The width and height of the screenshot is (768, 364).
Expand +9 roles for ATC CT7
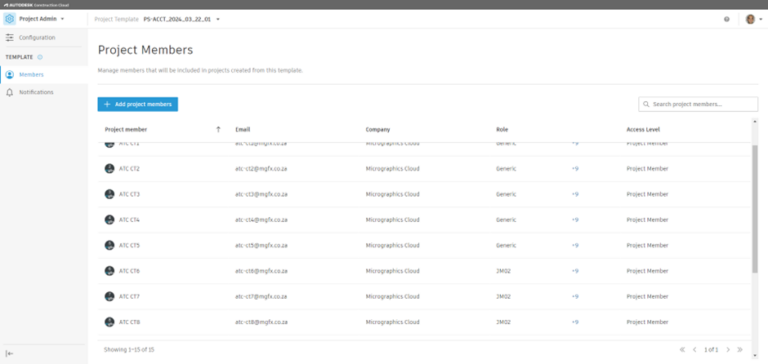(x=575, y=297)
